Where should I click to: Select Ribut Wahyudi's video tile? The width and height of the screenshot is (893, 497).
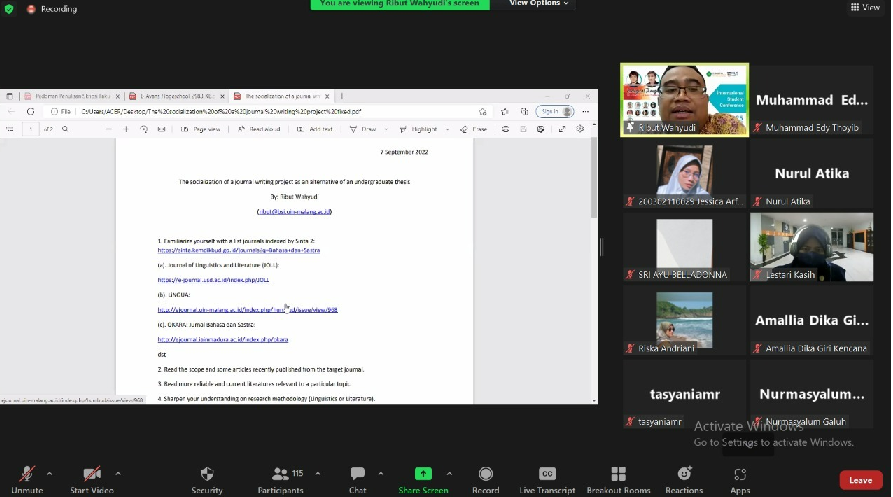[684, 100]
